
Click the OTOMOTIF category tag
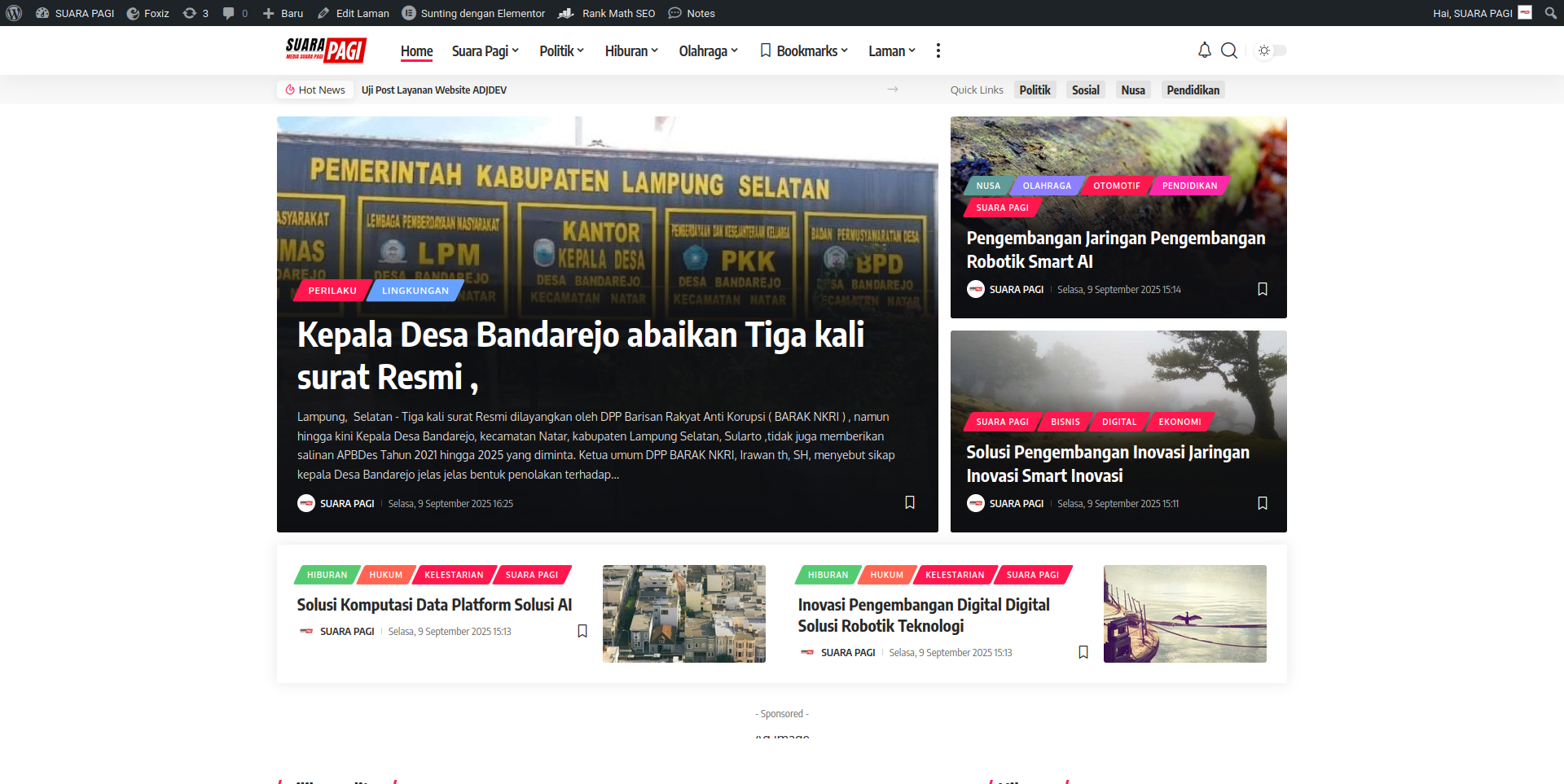point(1117,186)
